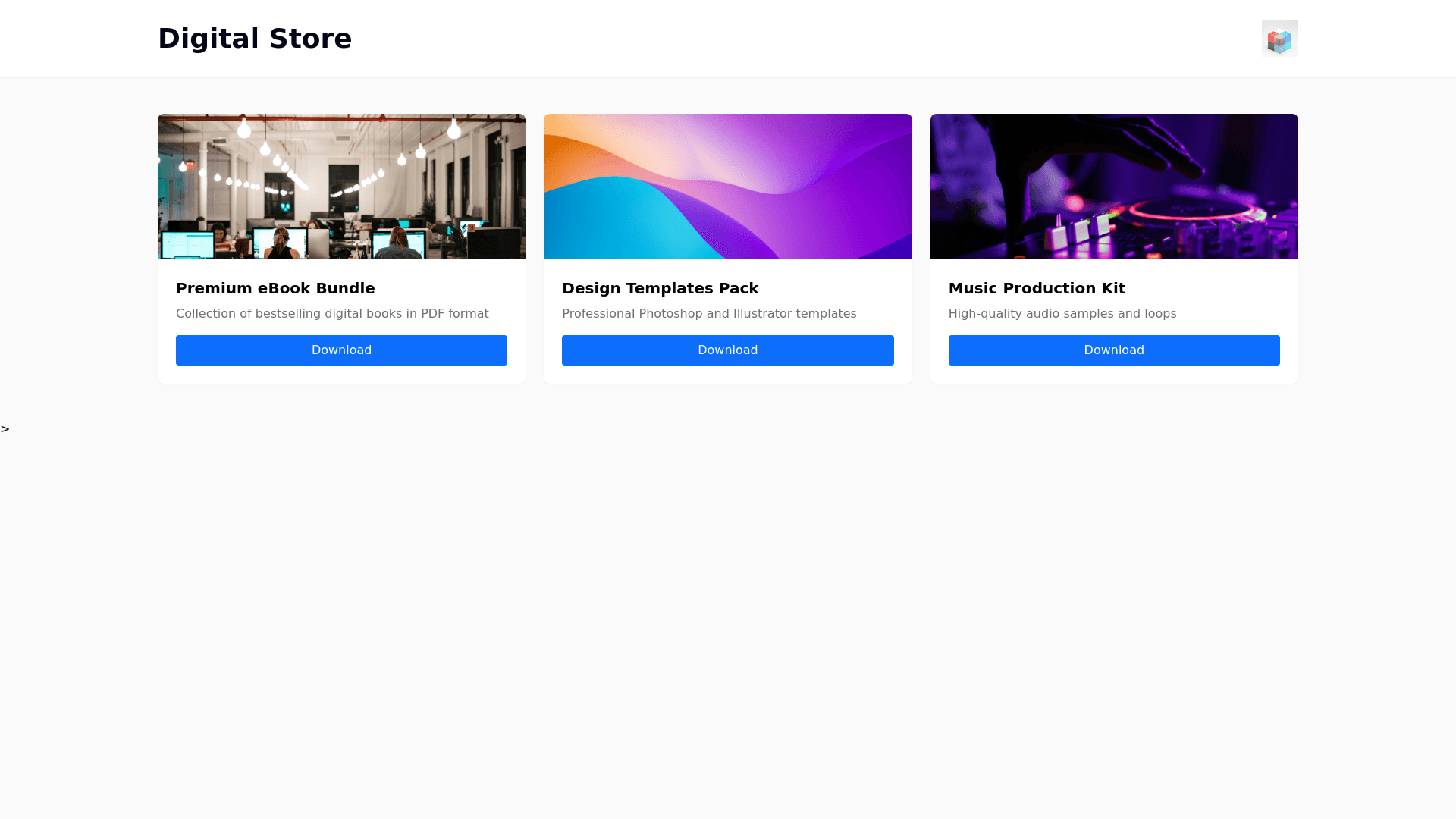The height and width of the screenshot is (819, 1456).
Task: Download the Premium eBook Bundle
Action: tap(341, 350)
